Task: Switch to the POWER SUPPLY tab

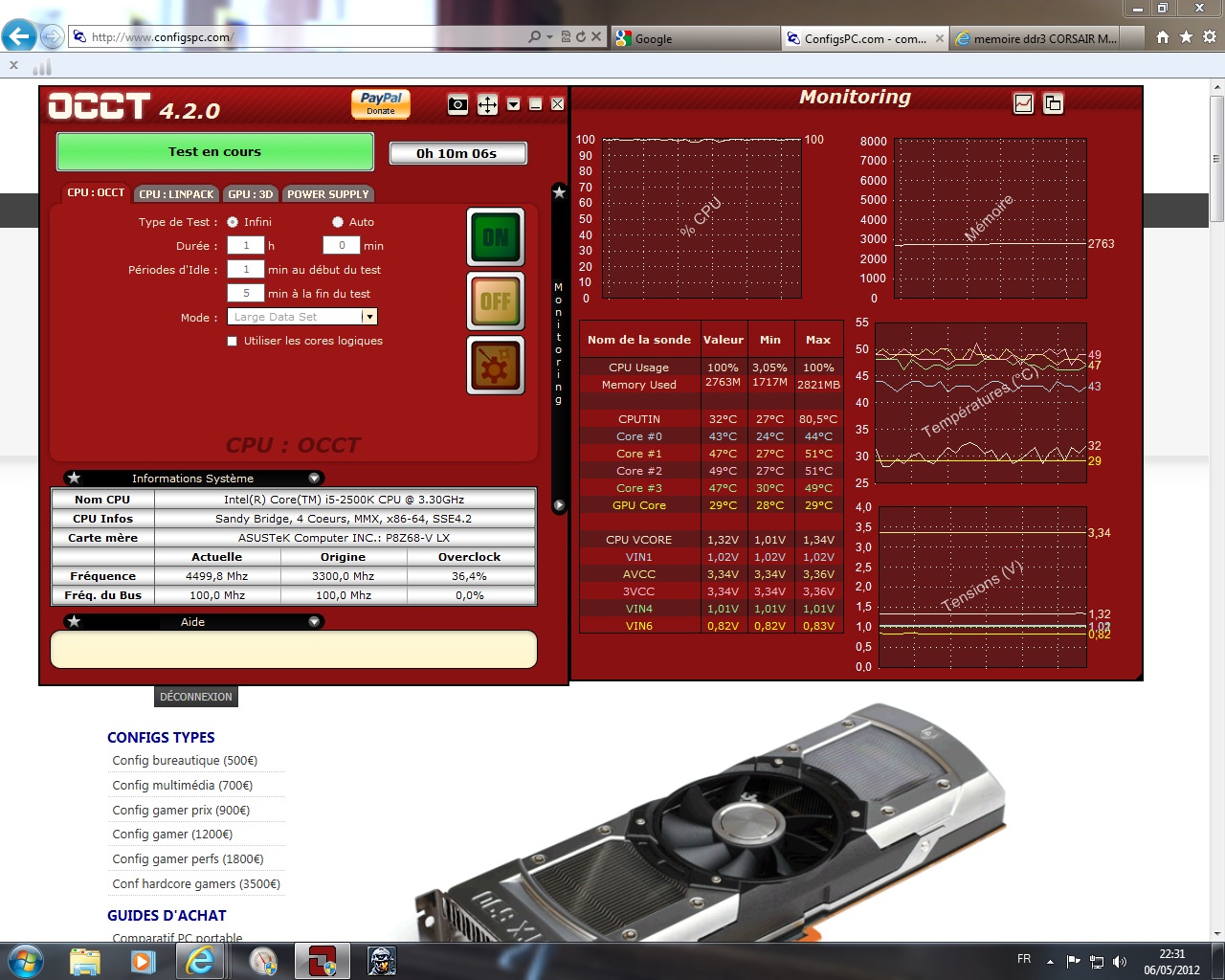Action: click(327, 194)
